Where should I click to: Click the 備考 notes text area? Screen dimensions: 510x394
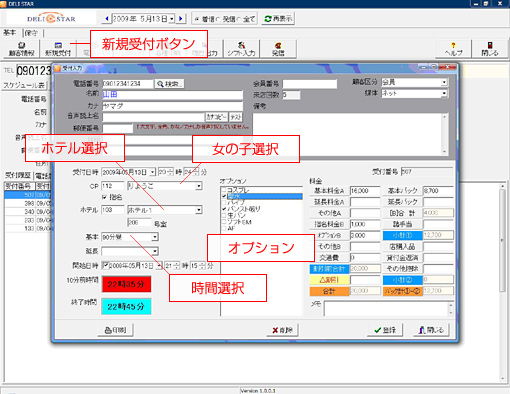pyautogui.click(x=347, y=134)
